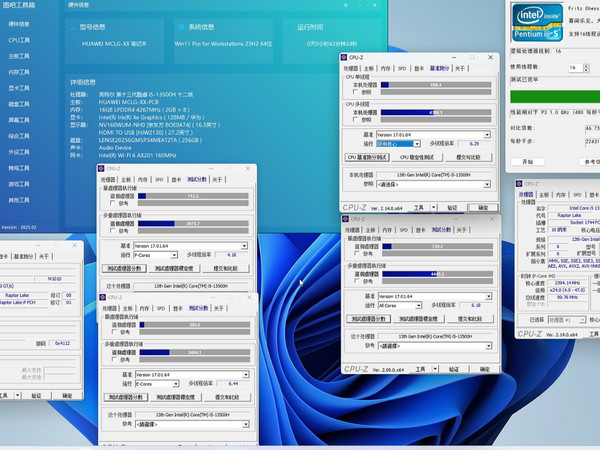The height and width of the screenshot is (450, 600).
Task: Click CPU-Z title icon in All Cores benchmark window
Action: tap(346, 219)
